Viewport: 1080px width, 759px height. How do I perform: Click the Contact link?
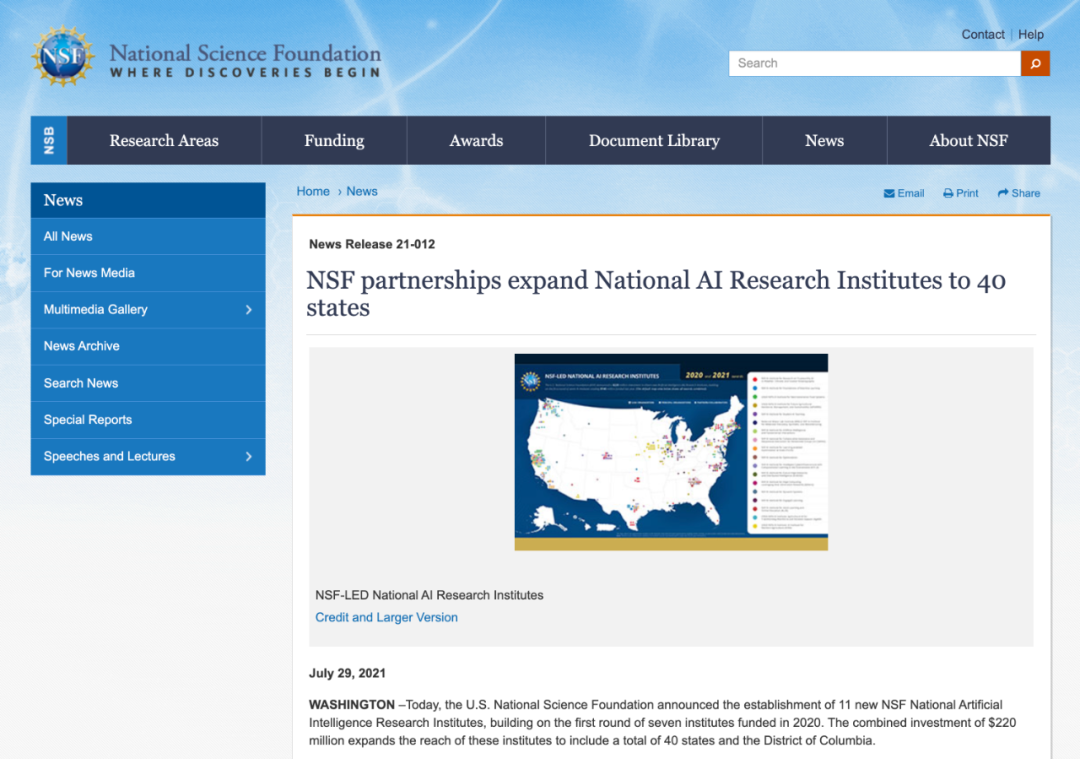click(983, 34)
